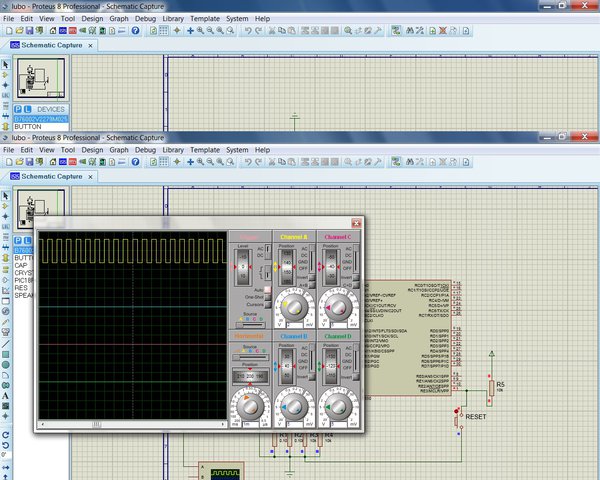Open File menu in front window
This screenshot has width=600, height=480.
[x=8, y=150]
